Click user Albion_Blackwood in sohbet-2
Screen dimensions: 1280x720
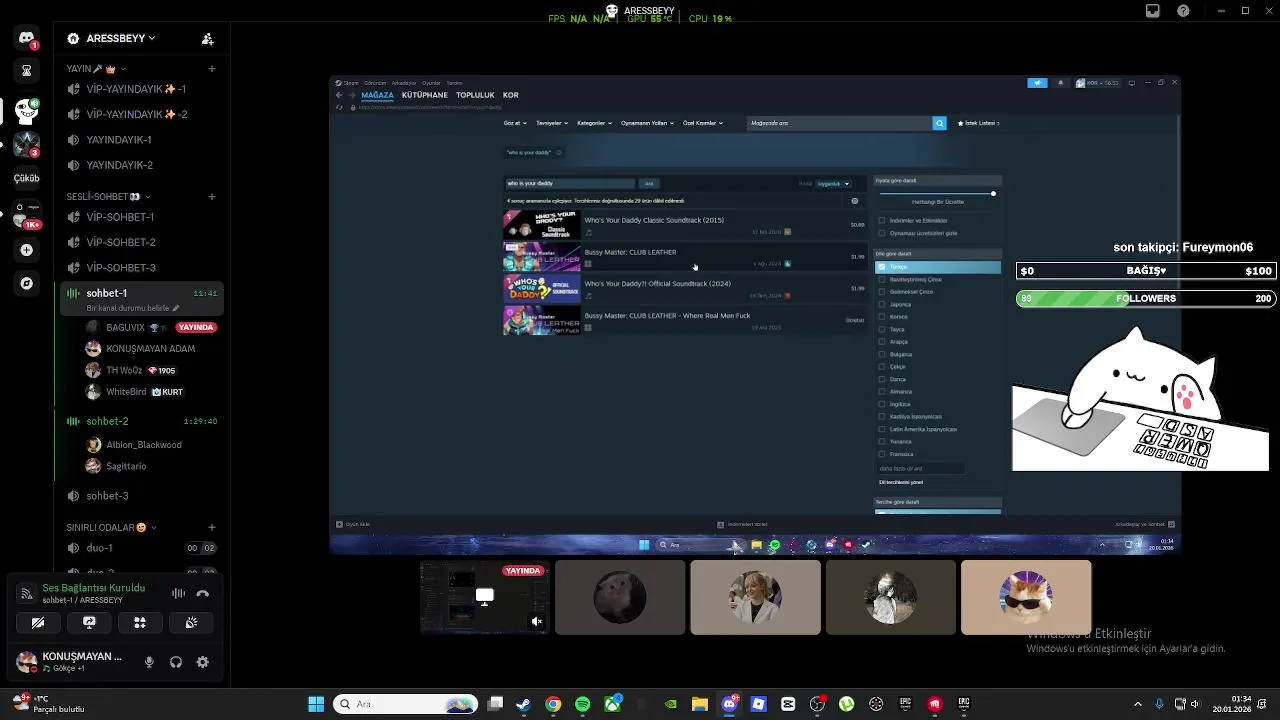tap(150, 445)
